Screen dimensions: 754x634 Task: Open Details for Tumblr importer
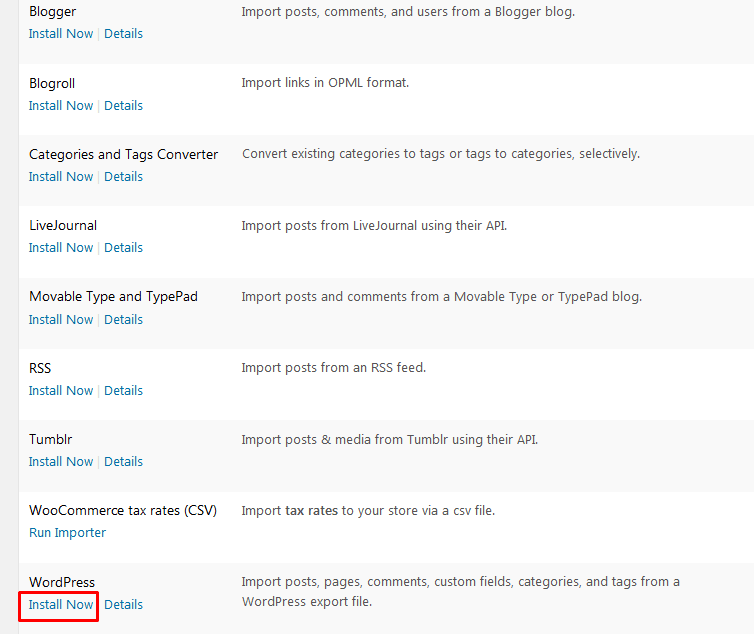[123, 462]
